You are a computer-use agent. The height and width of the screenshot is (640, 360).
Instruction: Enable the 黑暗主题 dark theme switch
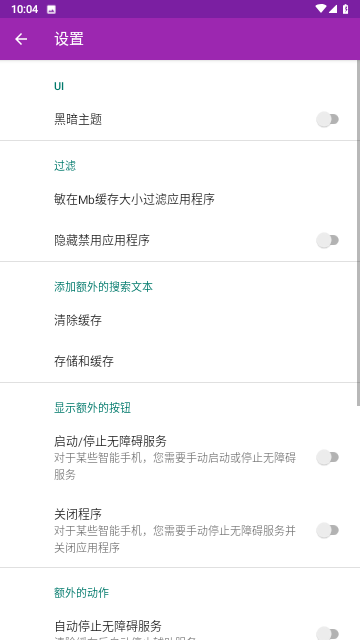(327, 120)
